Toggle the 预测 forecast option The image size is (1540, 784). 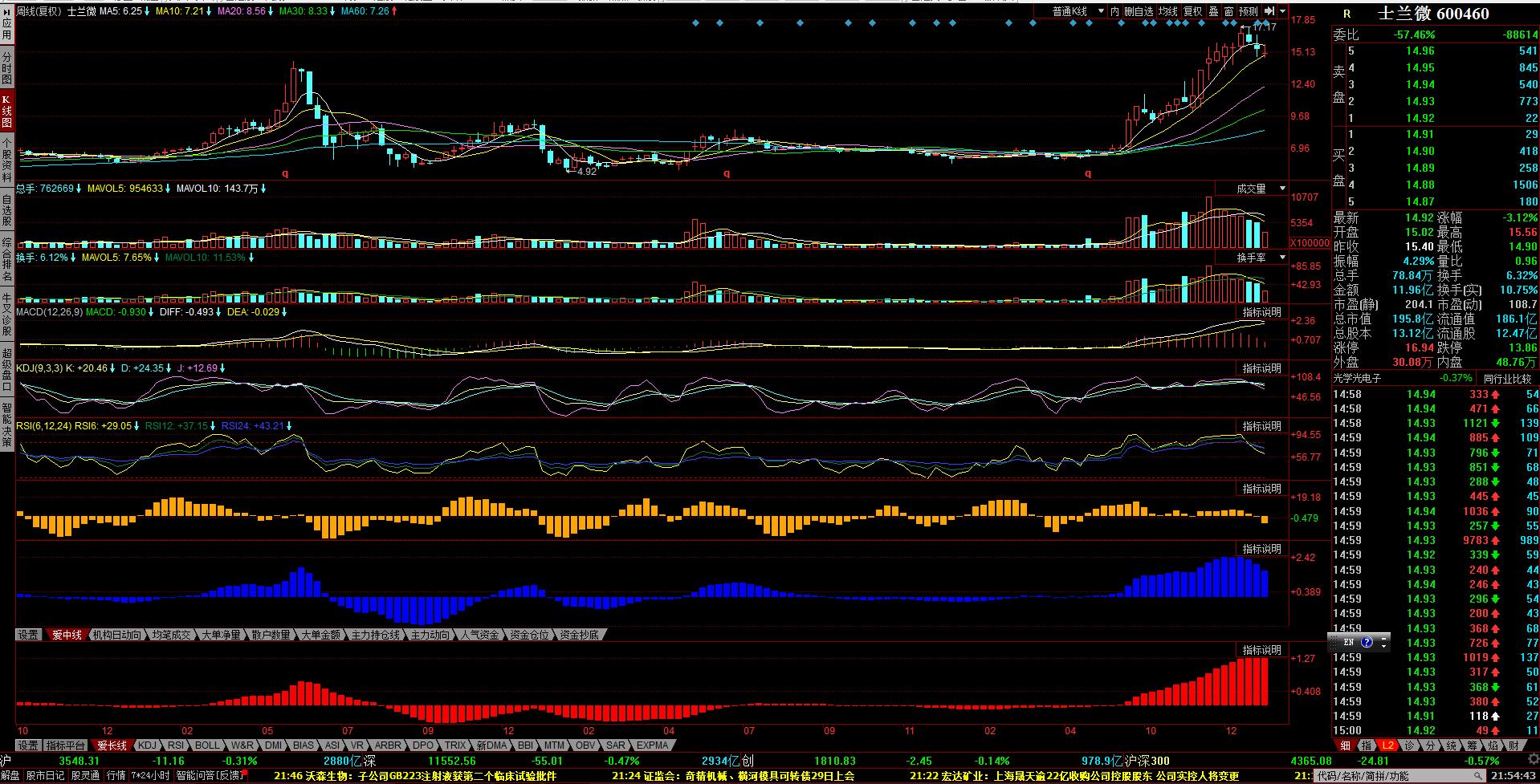point(1249,11)
